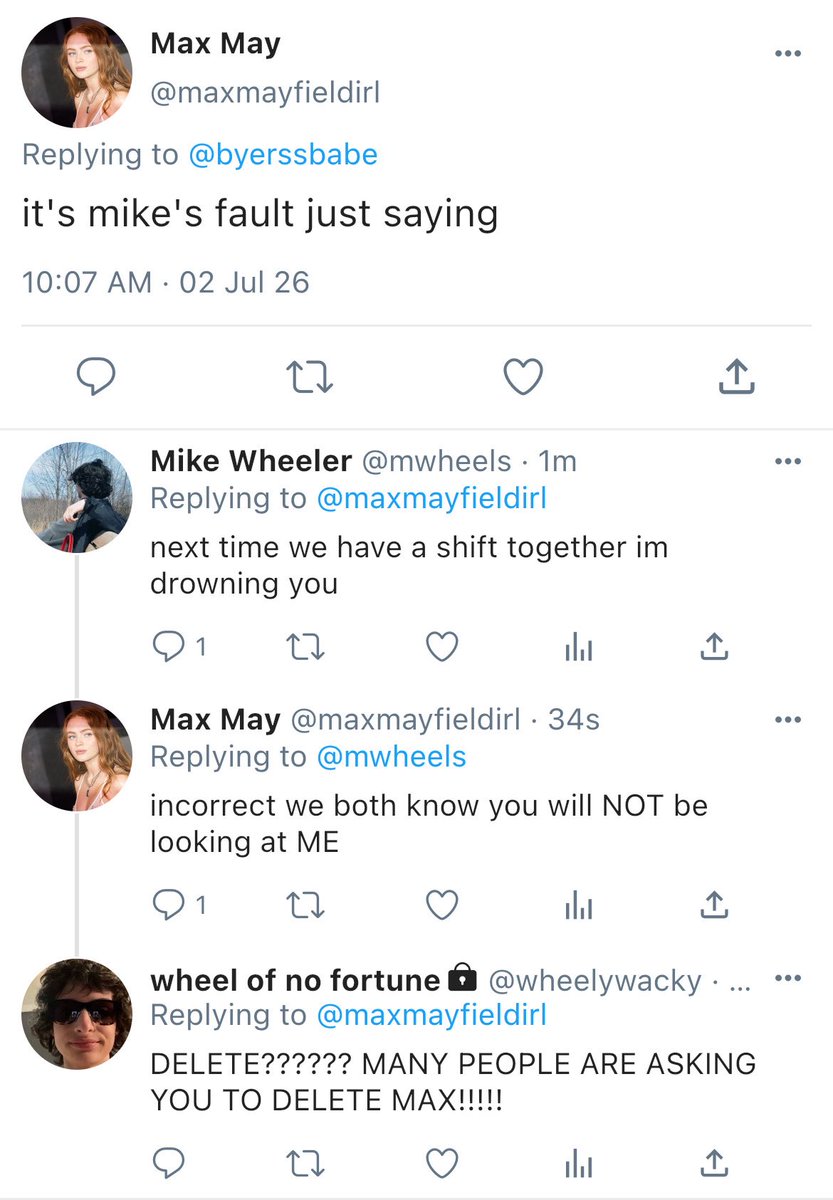Open the @mwheels mention link
The width and height of the screenshot is (833, 1200).
(391, 757)
